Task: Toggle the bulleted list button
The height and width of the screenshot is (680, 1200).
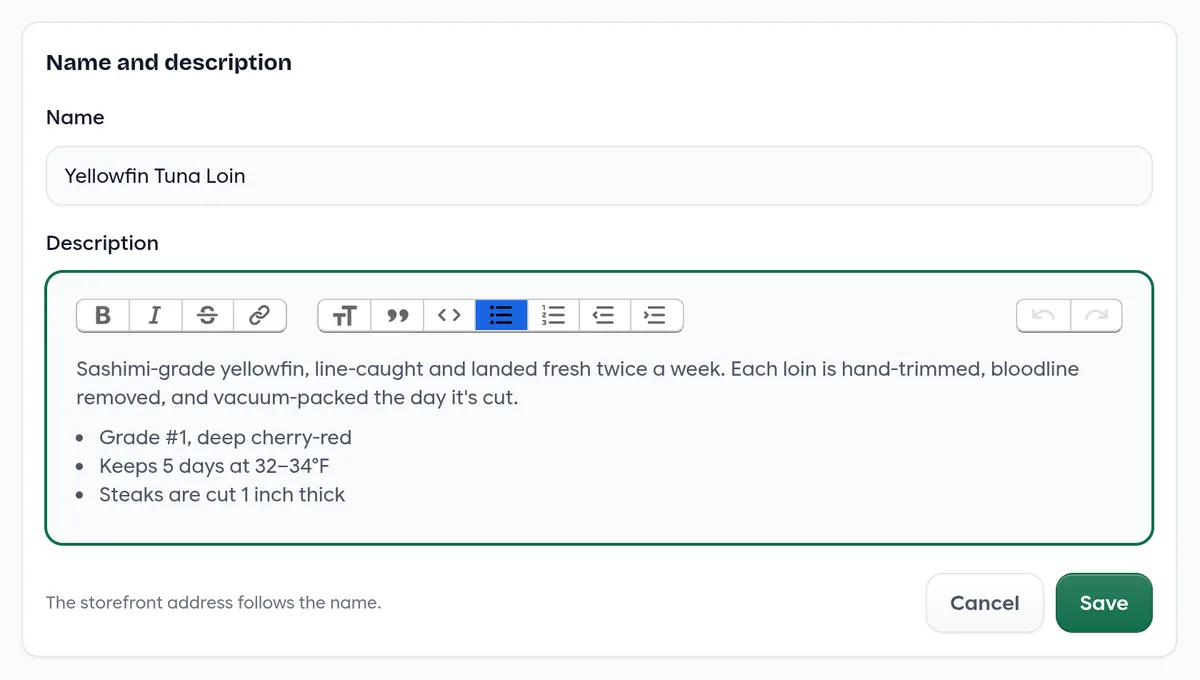Action: coord(501,316)
